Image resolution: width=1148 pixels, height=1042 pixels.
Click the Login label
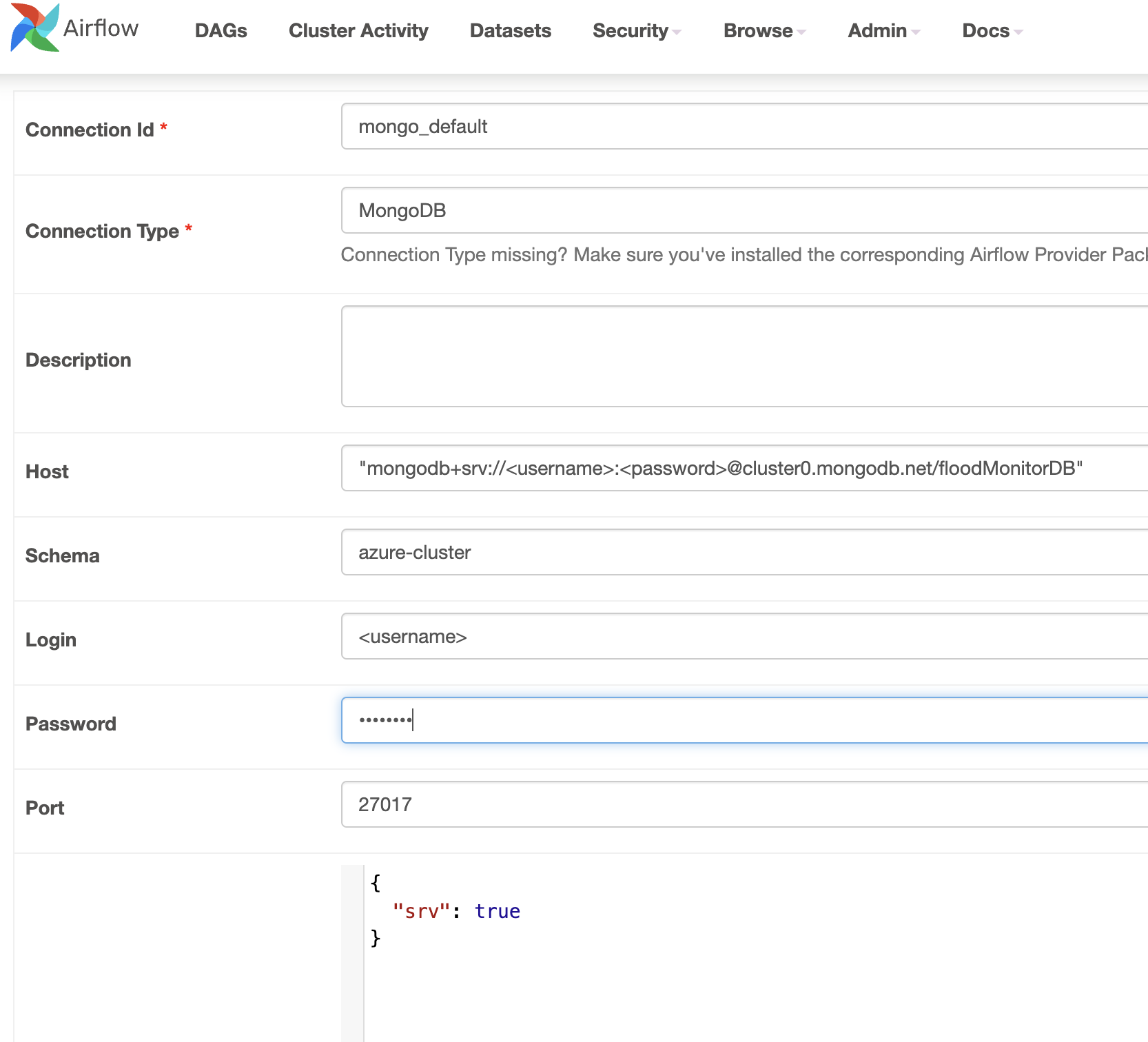(x=51, y=640)
